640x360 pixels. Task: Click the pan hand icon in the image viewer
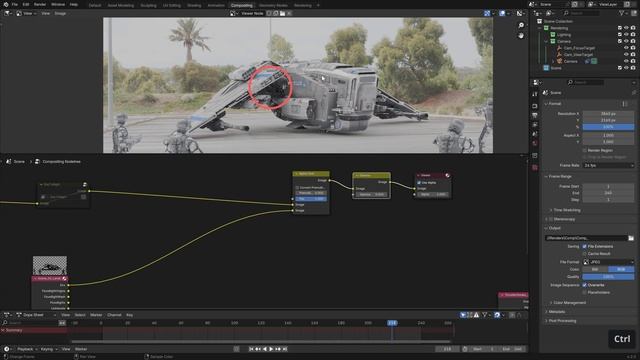(x=521, y=36)
